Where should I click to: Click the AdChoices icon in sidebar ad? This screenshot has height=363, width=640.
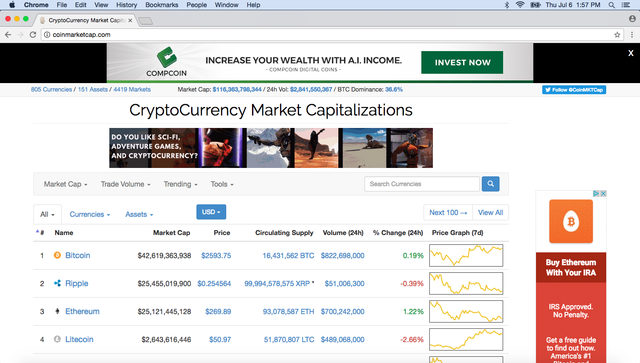click(x=596, y=193)
